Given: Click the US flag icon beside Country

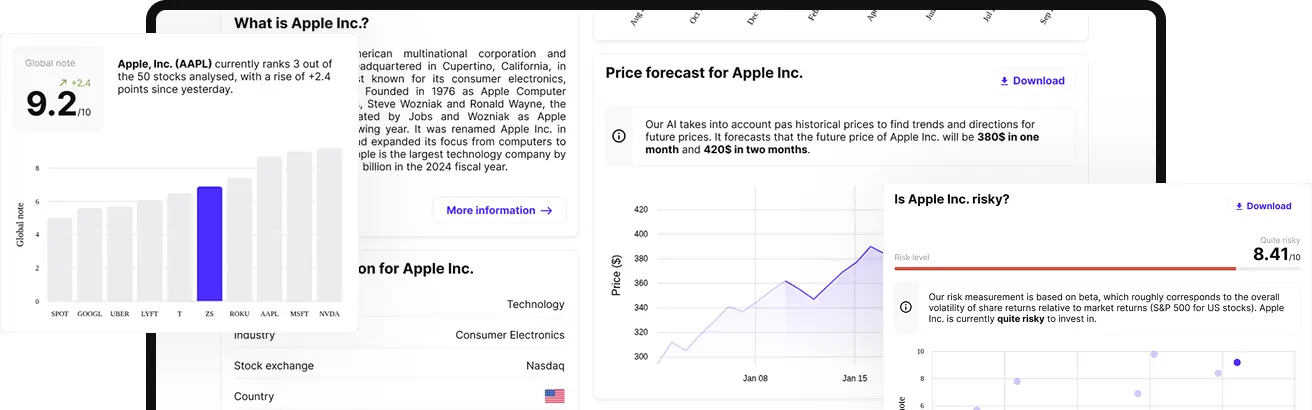Looking at the screenshot, I should (554, 396).
